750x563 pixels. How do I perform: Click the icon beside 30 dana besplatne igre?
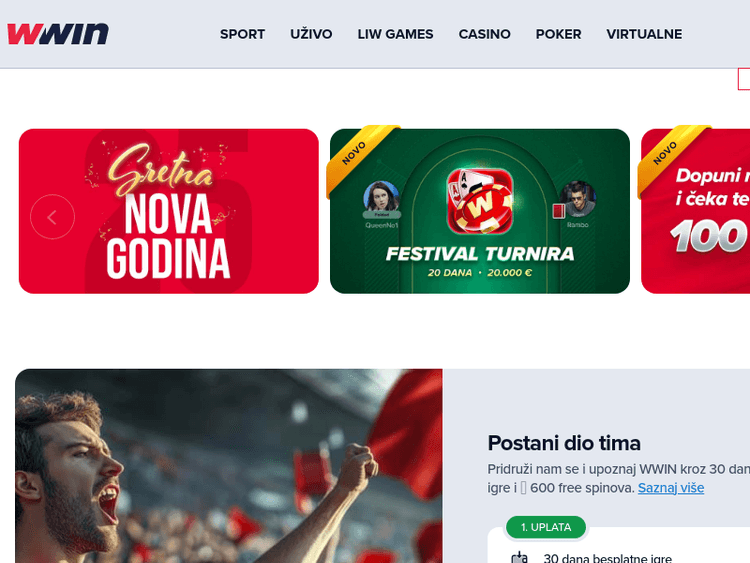(x=519, y=558)
